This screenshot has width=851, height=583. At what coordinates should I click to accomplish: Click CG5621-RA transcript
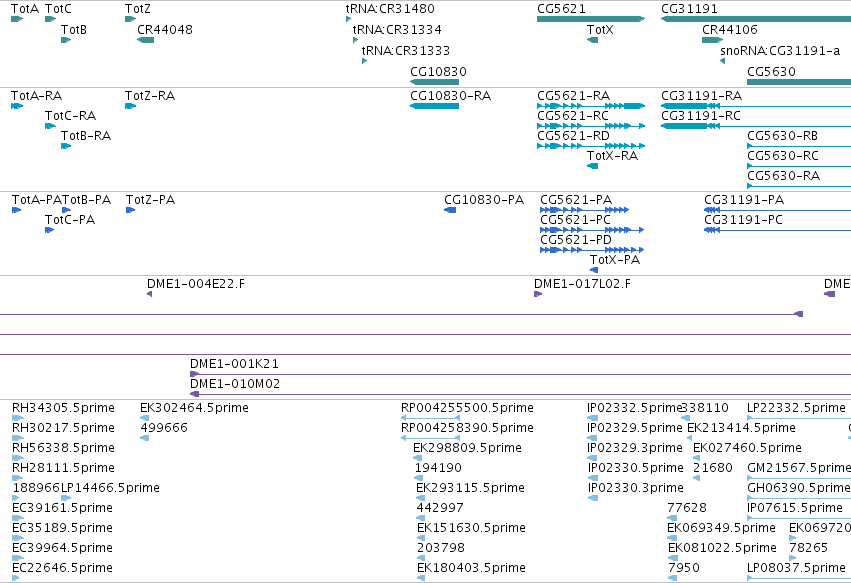[591, 106]
